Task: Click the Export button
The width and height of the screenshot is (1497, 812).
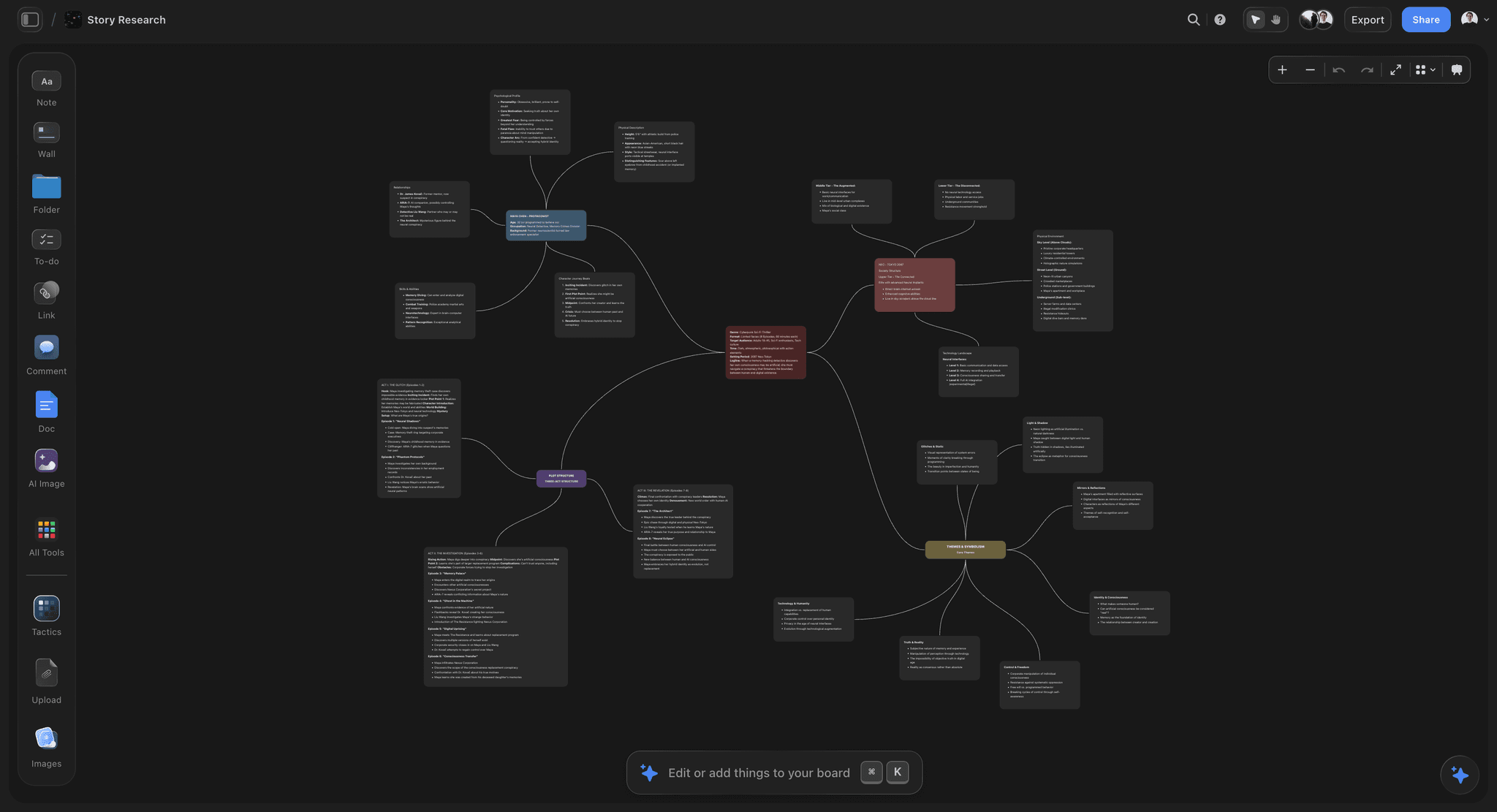Action: [1367, 20]
